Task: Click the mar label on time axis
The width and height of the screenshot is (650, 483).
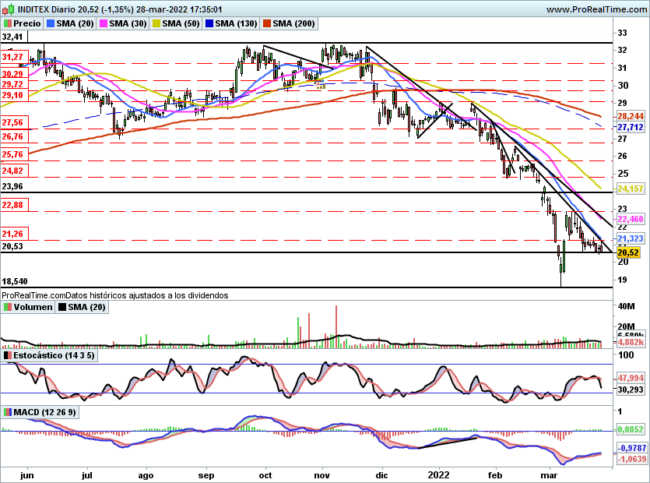Action: coord(549,475)
